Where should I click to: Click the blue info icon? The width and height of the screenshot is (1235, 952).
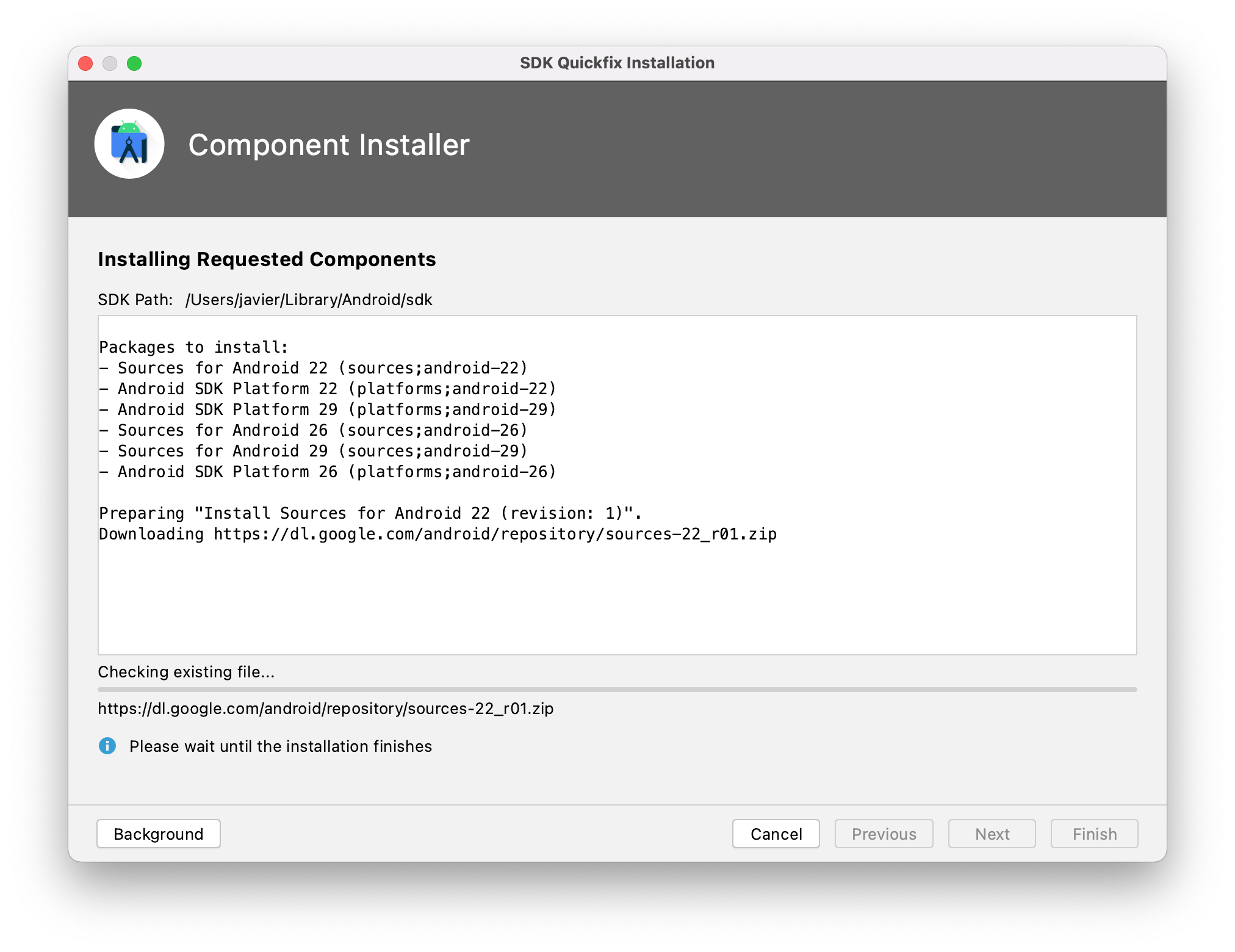pyautogui.click(x=107, y=746)
